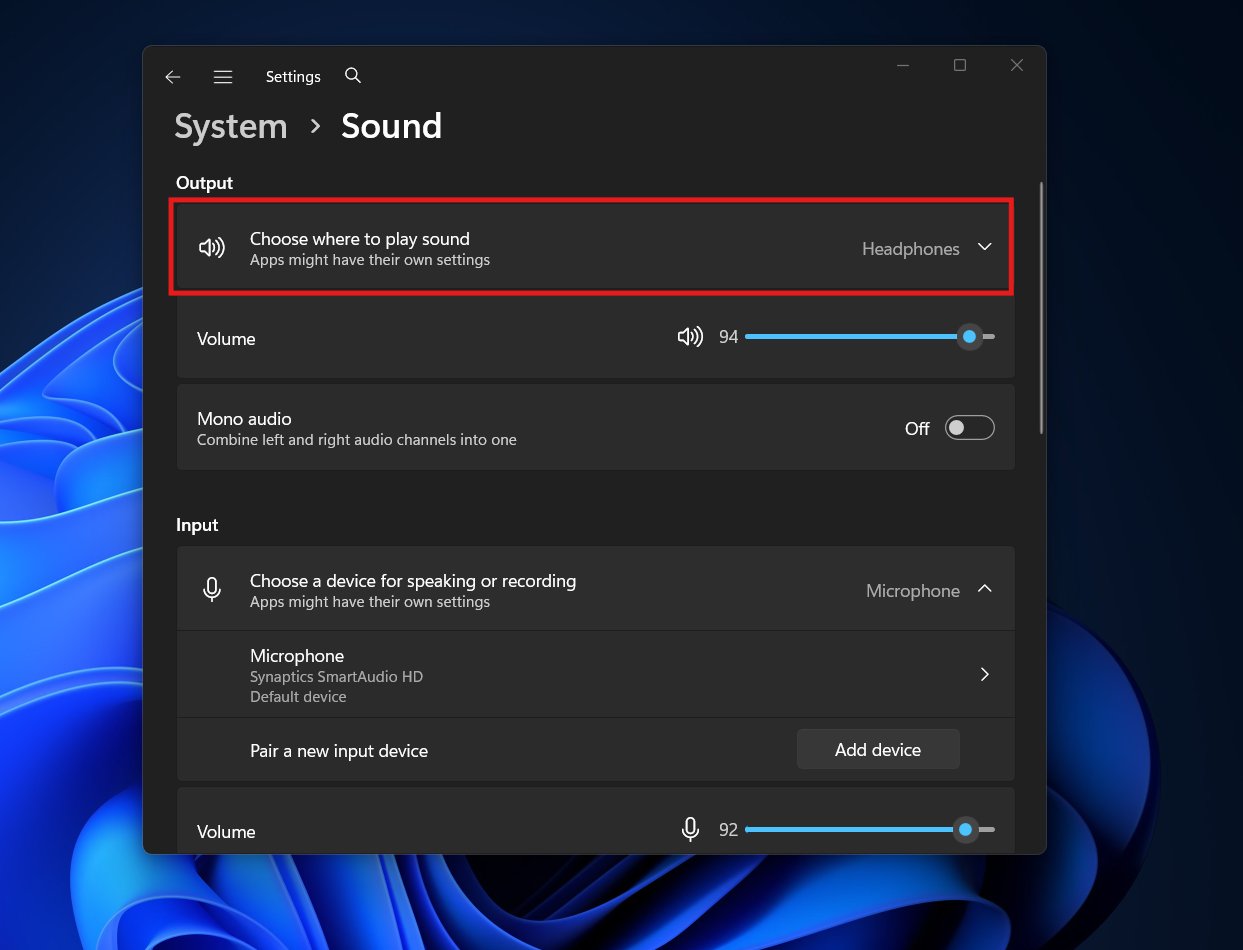
Task: Click the microphone icon beside input volume slider
Action: tap(690, 829)
